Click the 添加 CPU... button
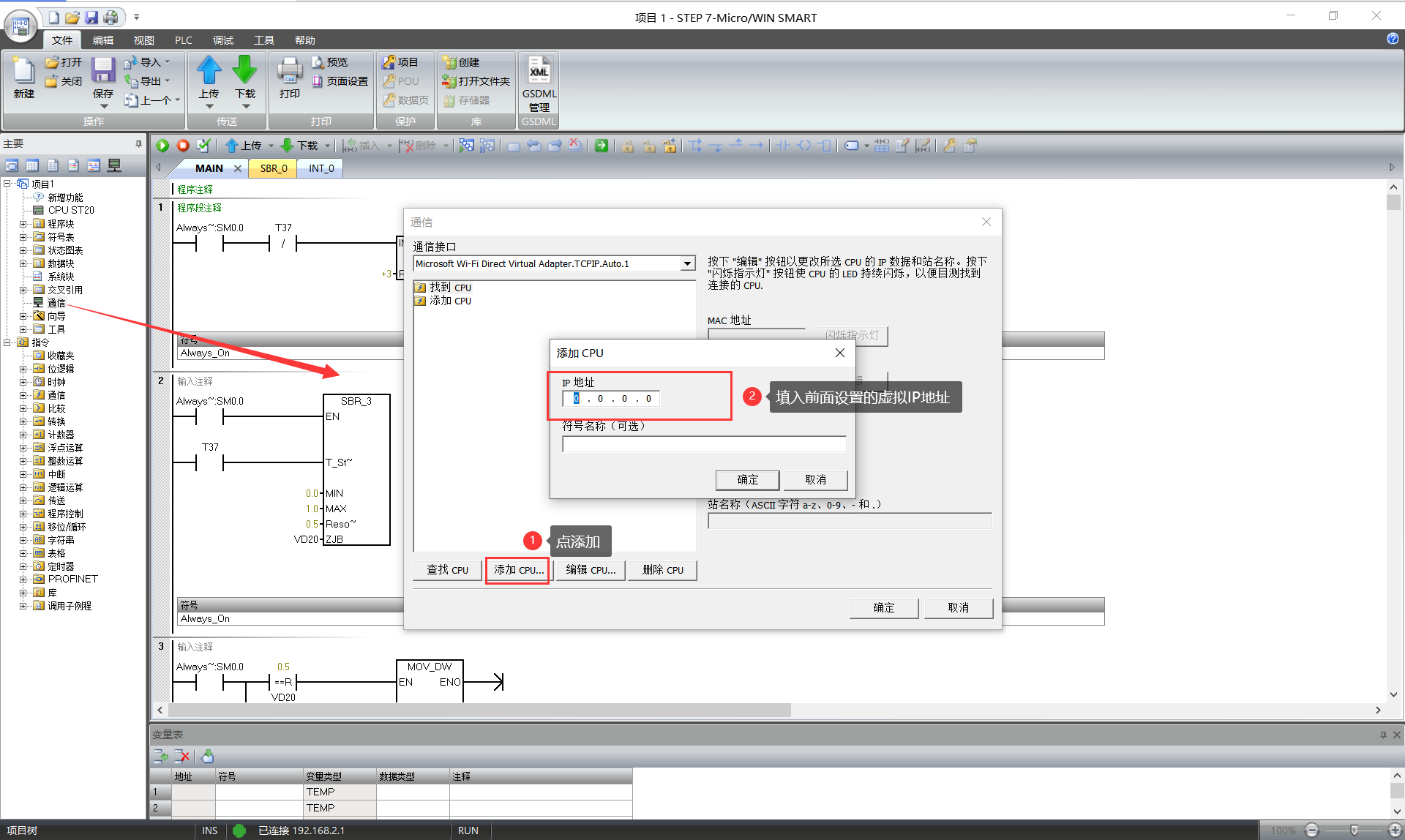Viewport: 1405px width, 840px height. (518, 570)
